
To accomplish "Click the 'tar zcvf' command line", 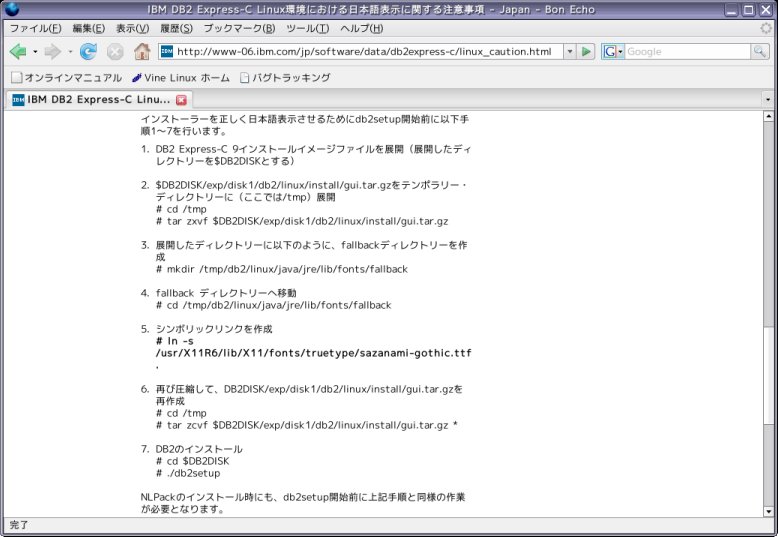I will click(x=307, y=425).
